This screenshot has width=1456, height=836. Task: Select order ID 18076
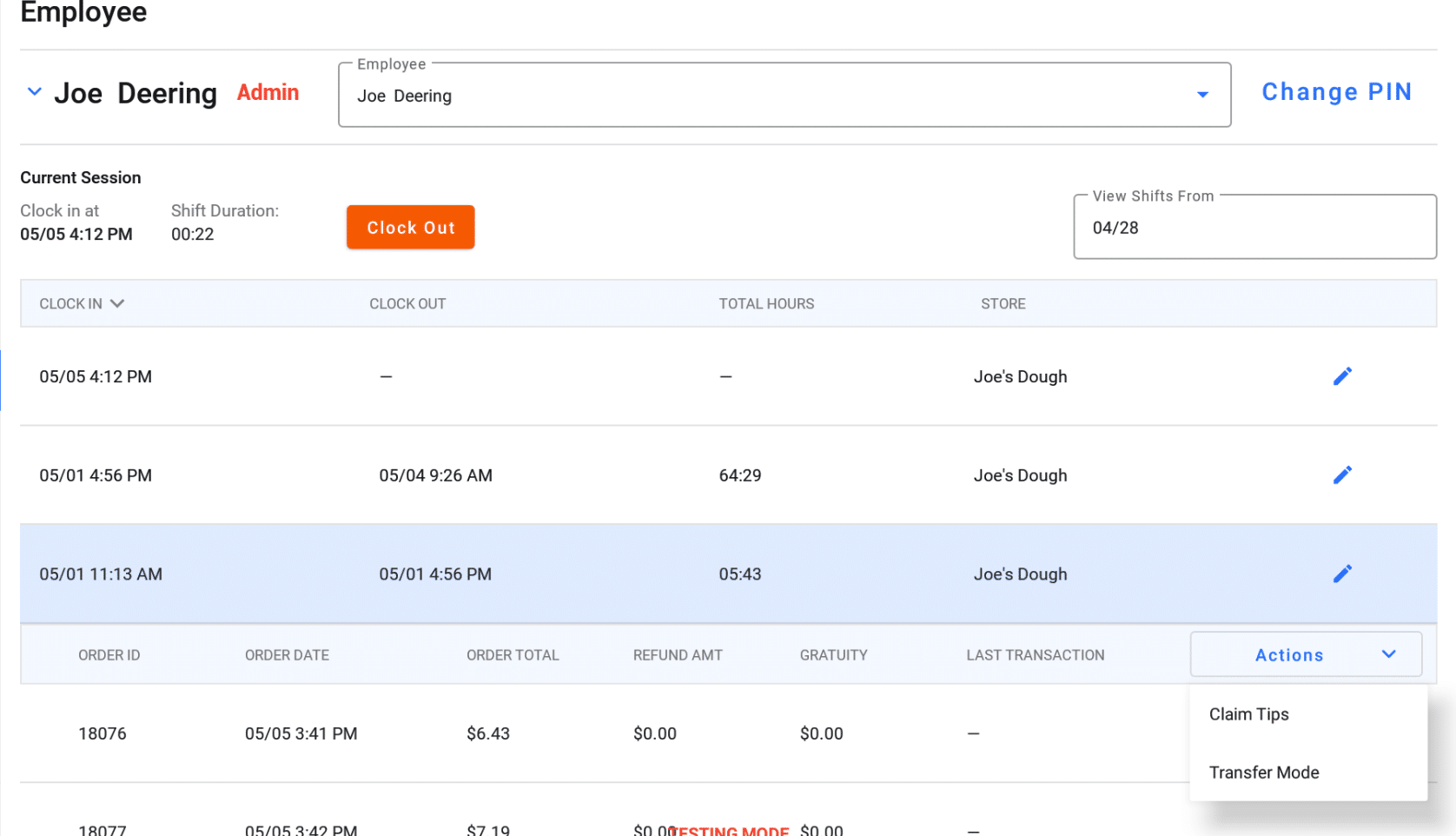[103, 733]
